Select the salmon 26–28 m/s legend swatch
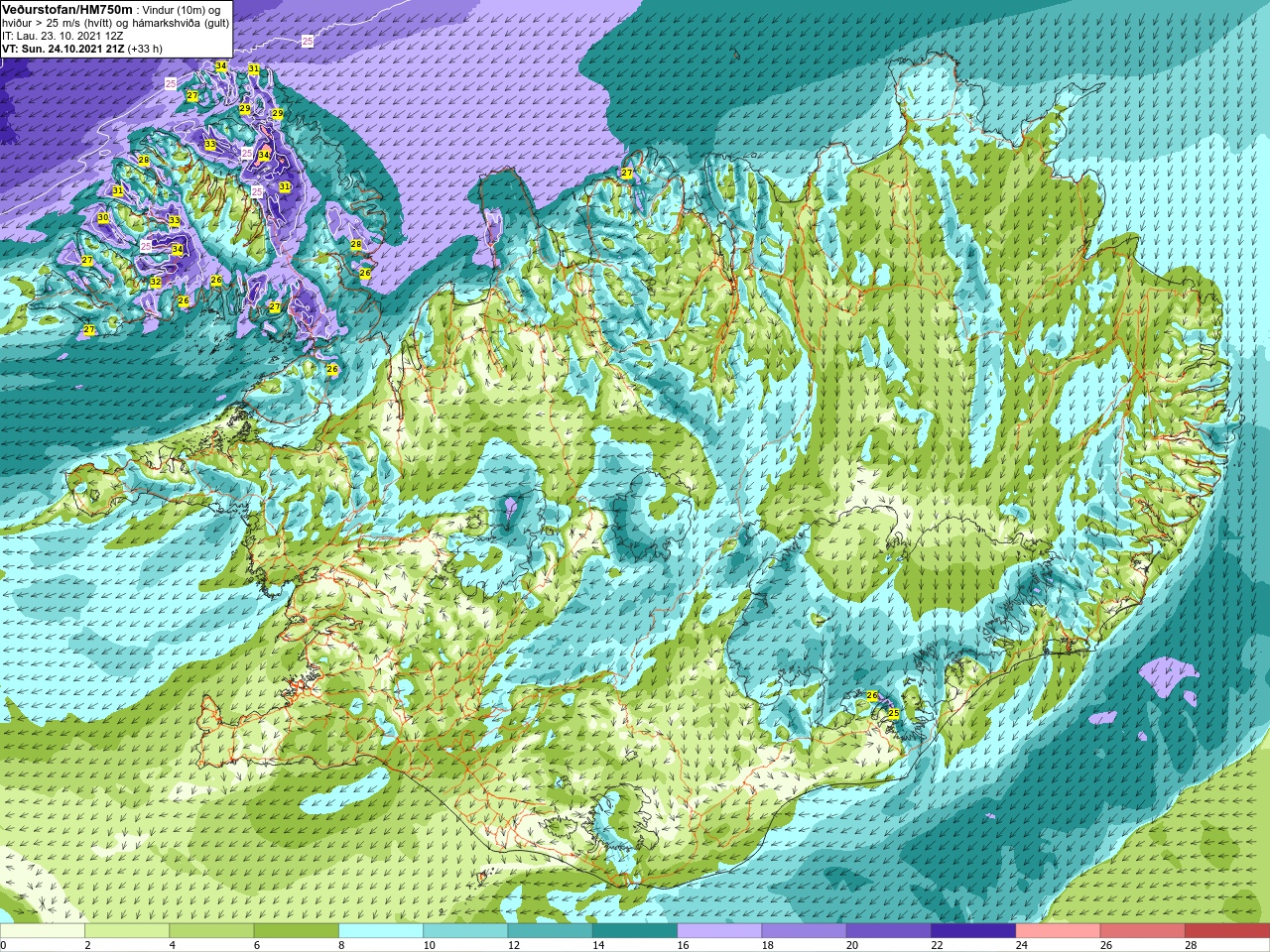Screen dimensions: 1270x952 pyautogui.click(x=1142, y=931)
